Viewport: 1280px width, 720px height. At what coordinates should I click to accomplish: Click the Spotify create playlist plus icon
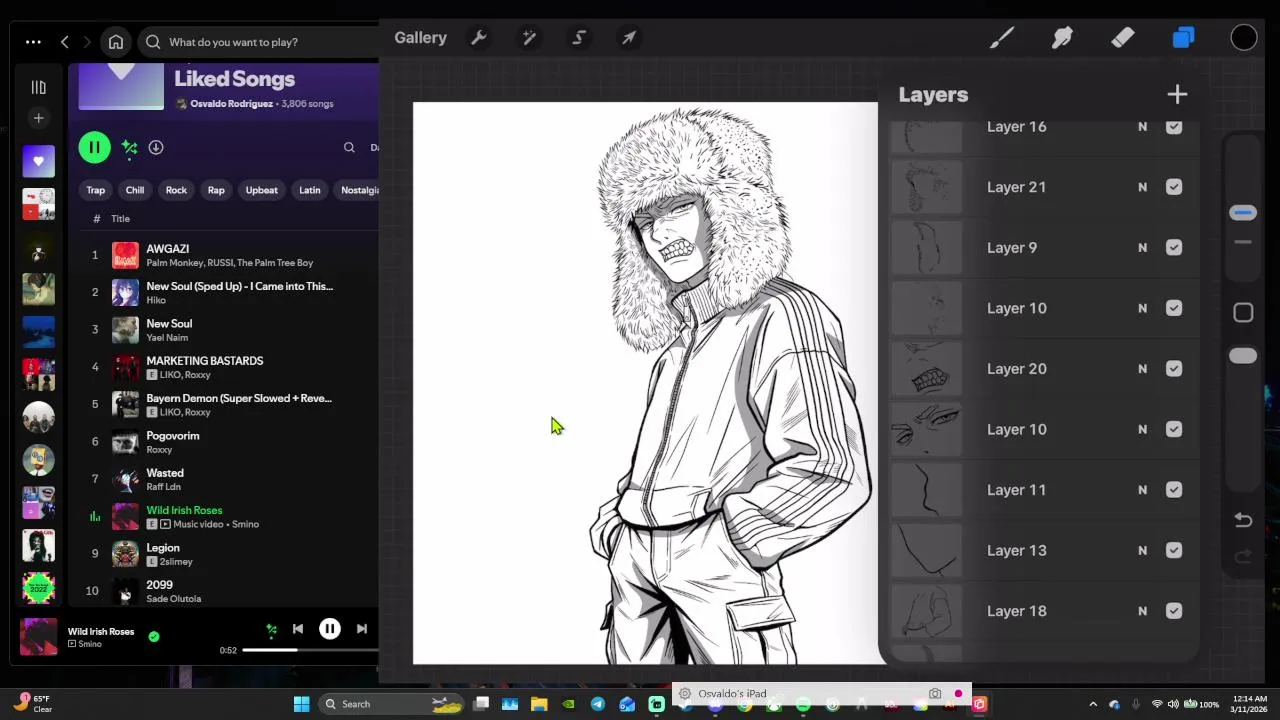coord(38,118)
